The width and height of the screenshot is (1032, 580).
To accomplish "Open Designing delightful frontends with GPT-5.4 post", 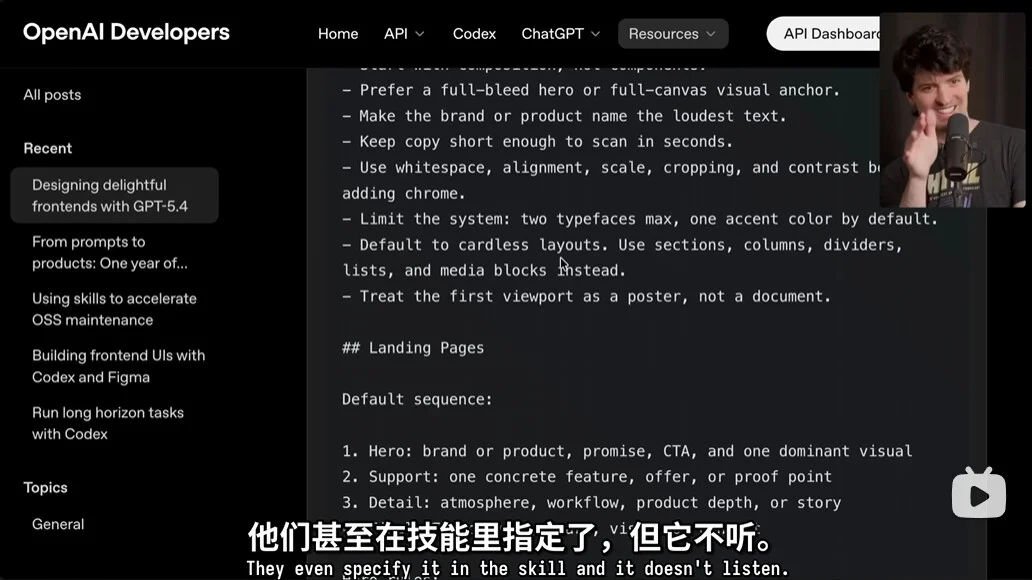I will click(113, 196).
